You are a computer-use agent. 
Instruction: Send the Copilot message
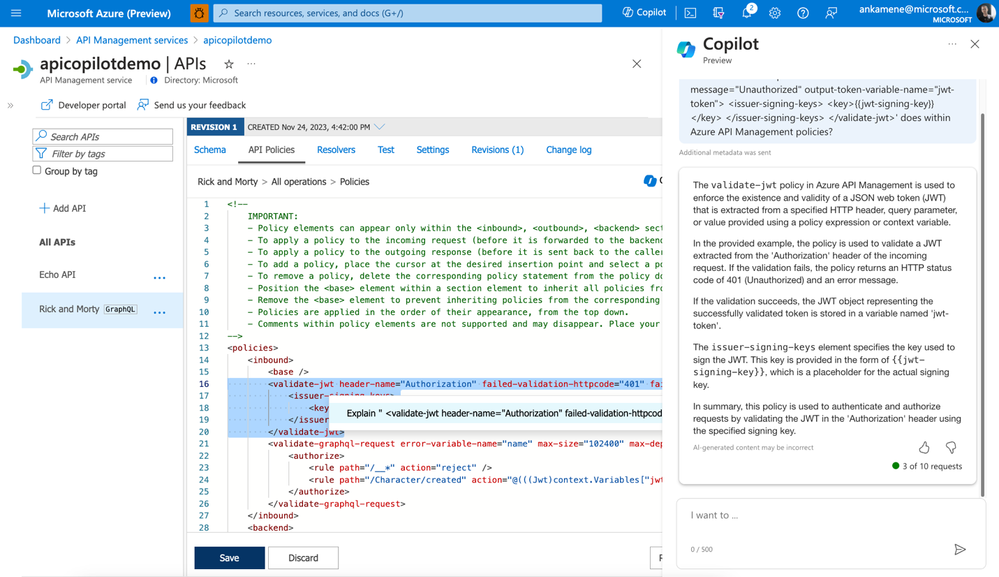[x=960, y=549]
